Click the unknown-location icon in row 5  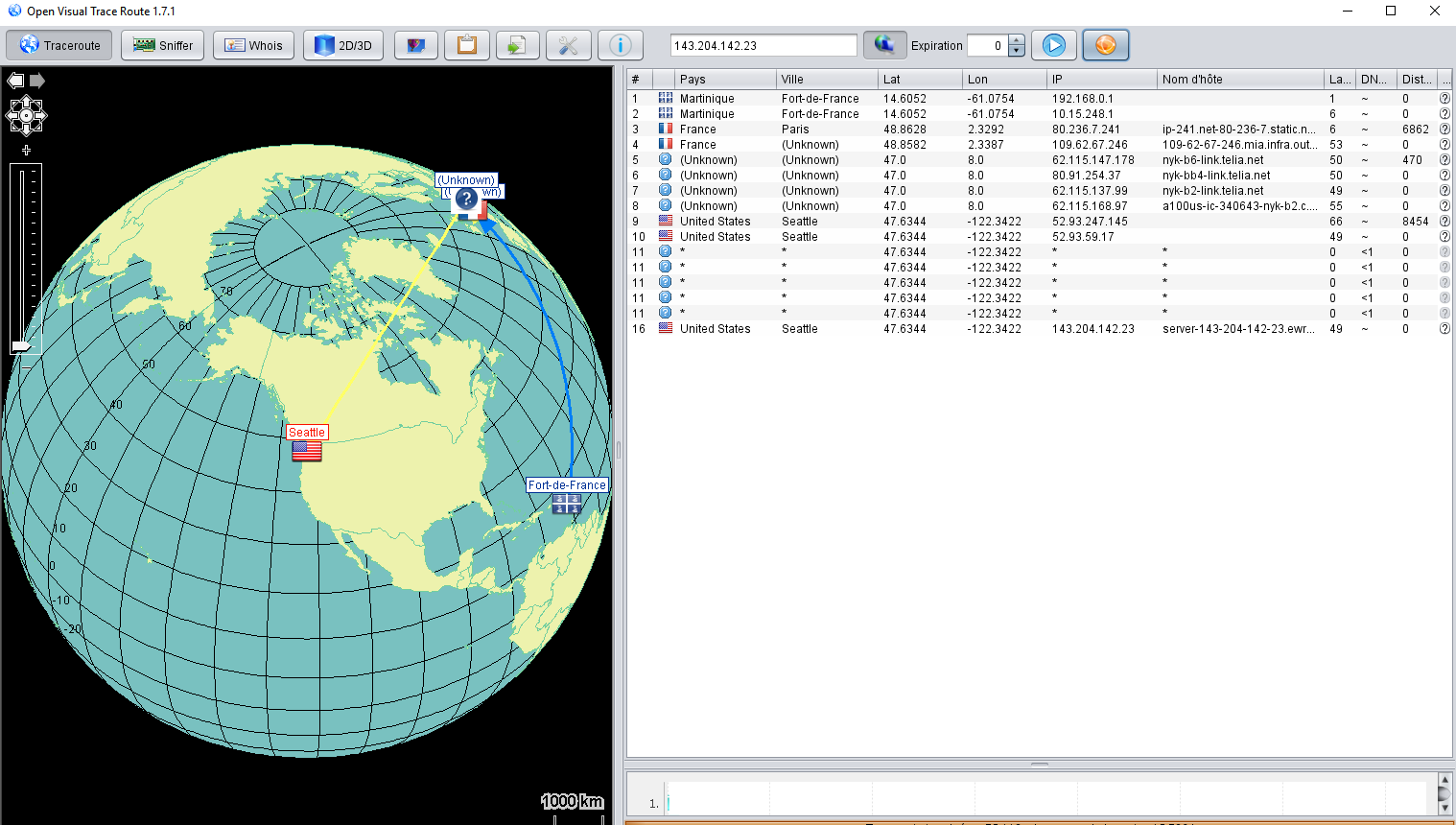[665, 159]
